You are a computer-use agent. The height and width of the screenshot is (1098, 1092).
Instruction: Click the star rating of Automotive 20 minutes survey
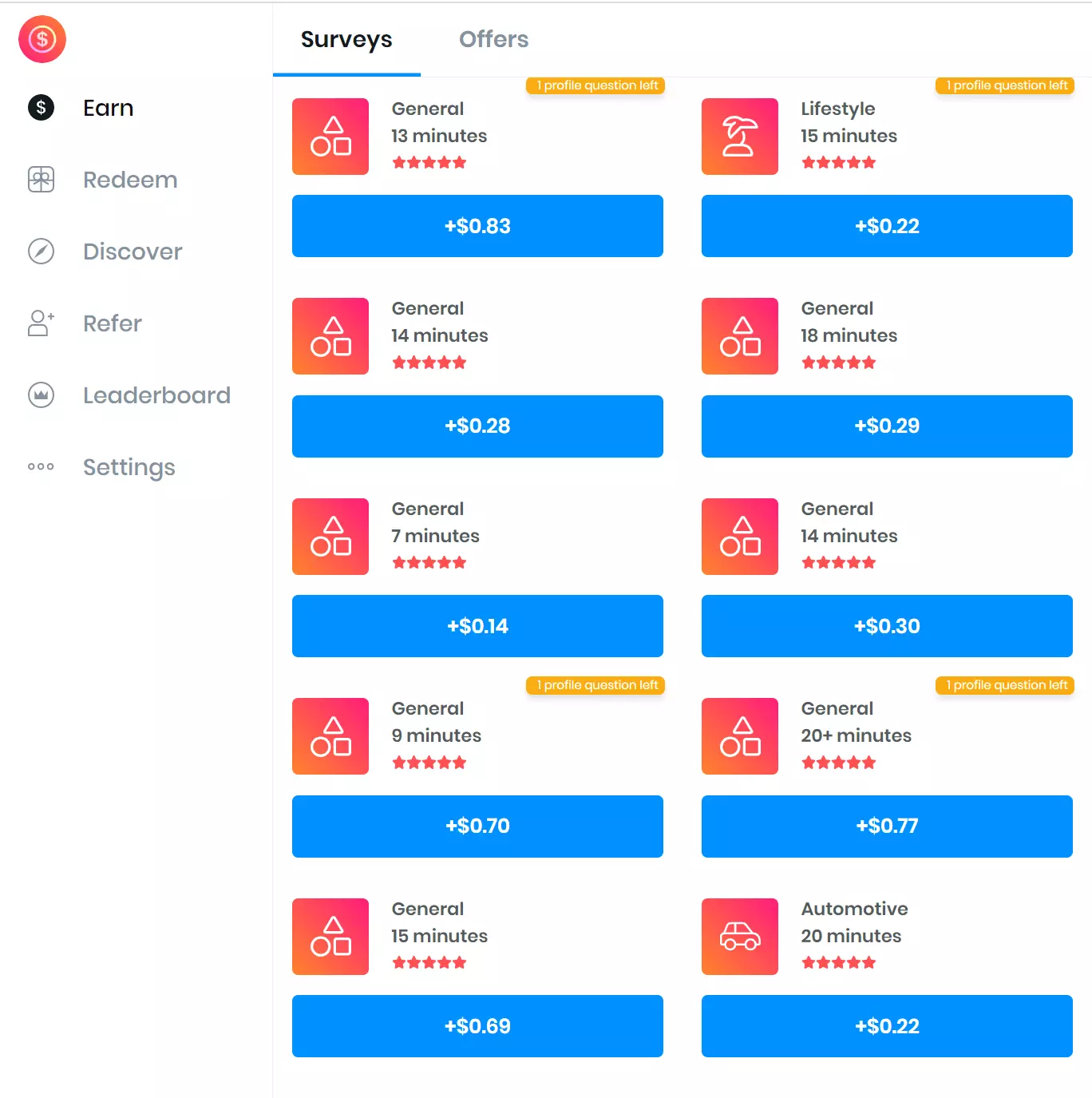(x=839, y=962)
